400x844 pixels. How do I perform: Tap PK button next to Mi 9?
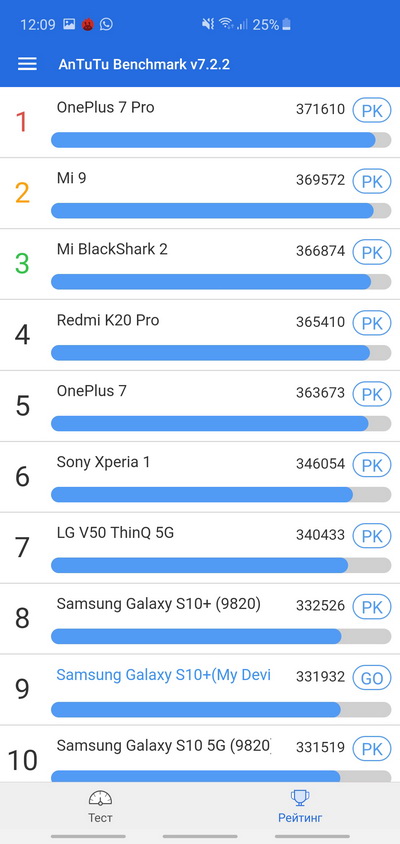tap(371, 181)
